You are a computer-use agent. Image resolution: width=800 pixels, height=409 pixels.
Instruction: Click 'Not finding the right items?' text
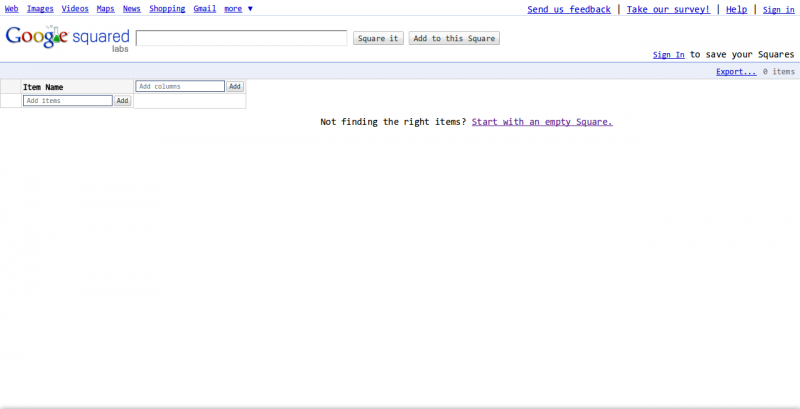pyautogui.click(x=393, y=122)
